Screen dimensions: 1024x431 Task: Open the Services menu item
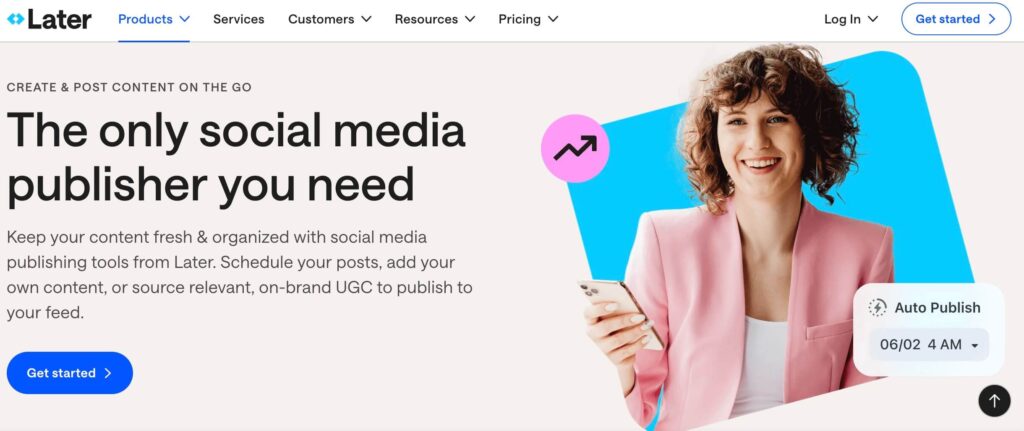[238, 19]
